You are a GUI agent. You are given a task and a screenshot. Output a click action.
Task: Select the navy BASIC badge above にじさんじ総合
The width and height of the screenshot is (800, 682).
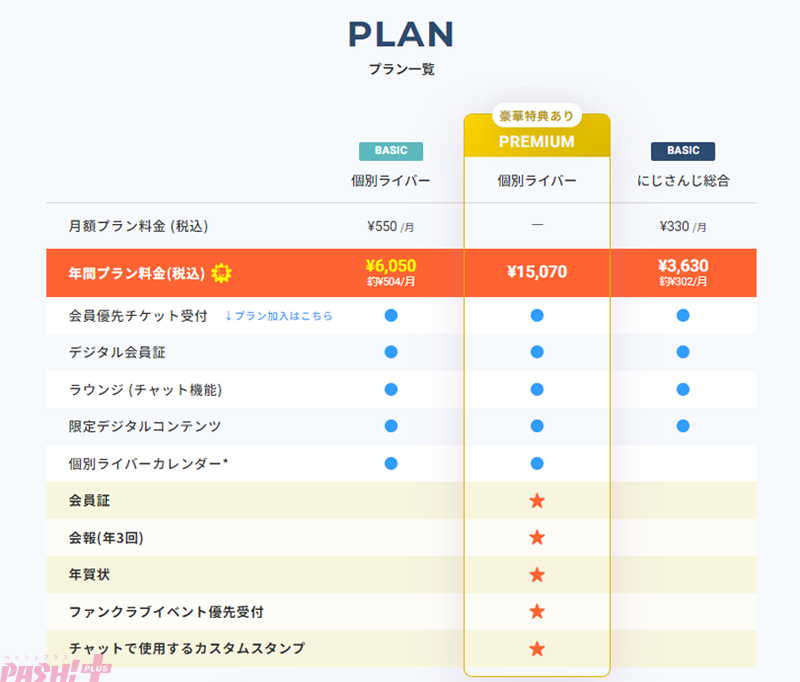[683, 151]
